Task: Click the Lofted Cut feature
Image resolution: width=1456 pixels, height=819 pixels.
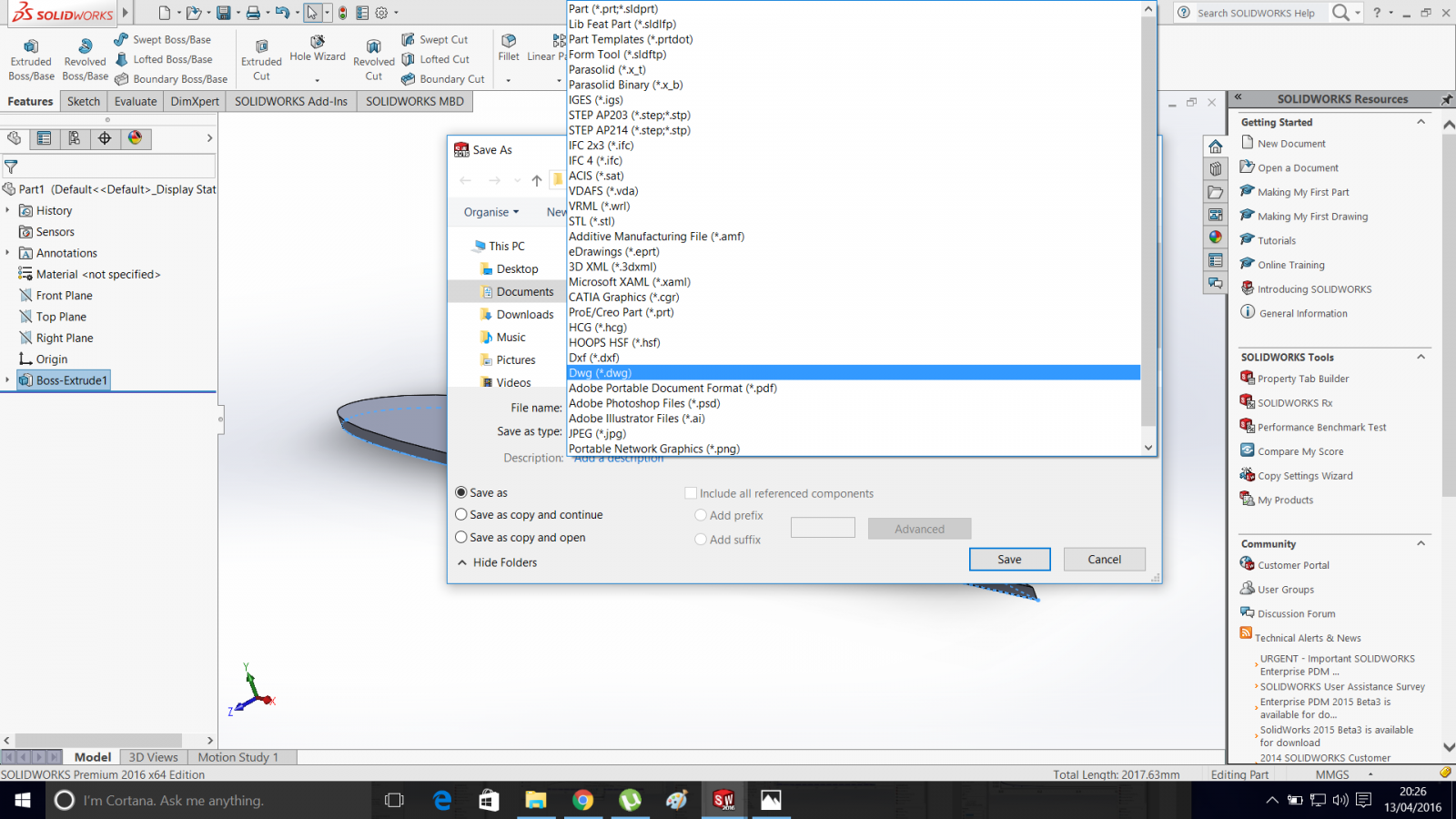Action: (x=435, y=60)
